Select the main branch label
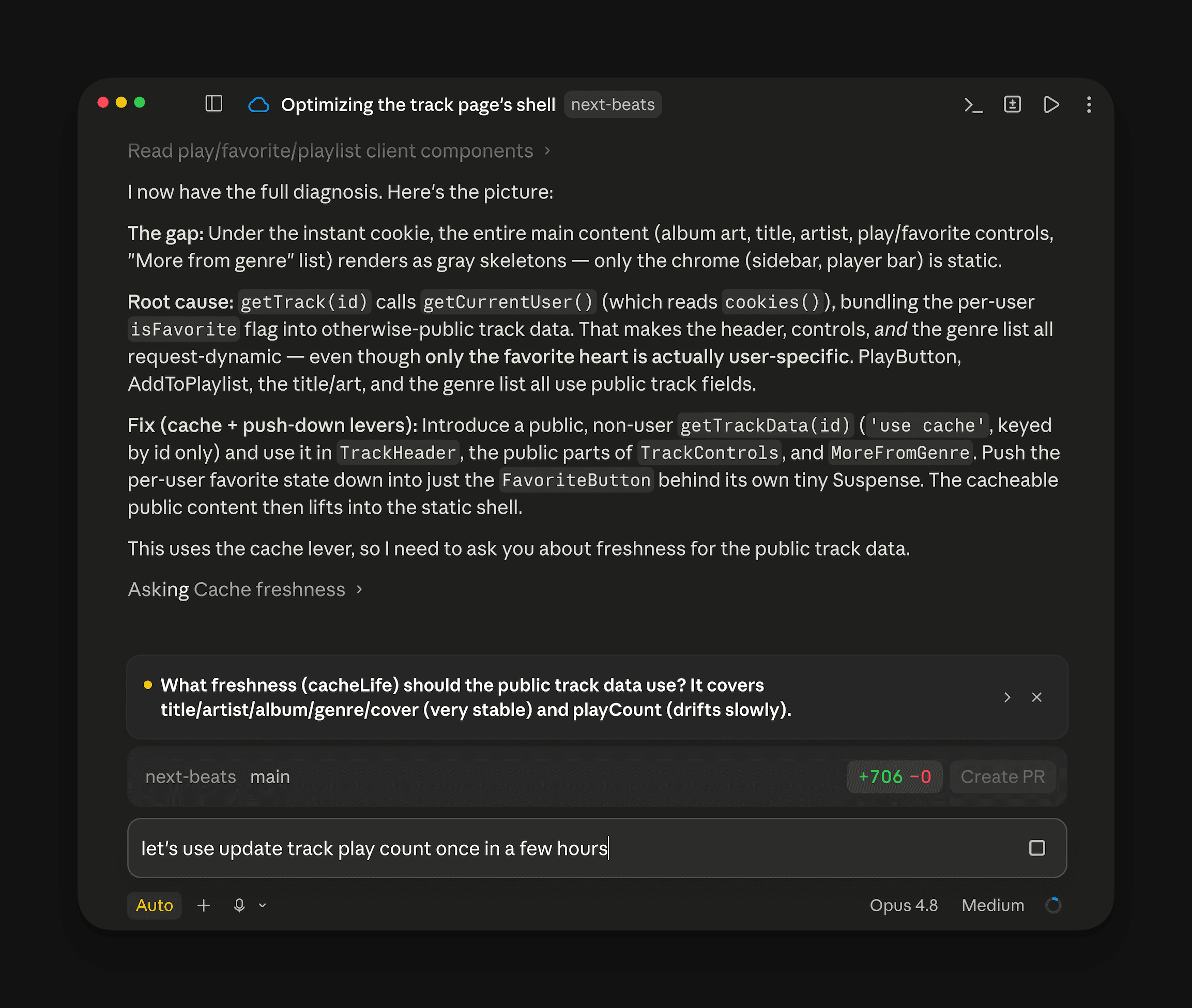Image resolution: width=1192 pixels, height=1008 pixels. click(270, 776)
